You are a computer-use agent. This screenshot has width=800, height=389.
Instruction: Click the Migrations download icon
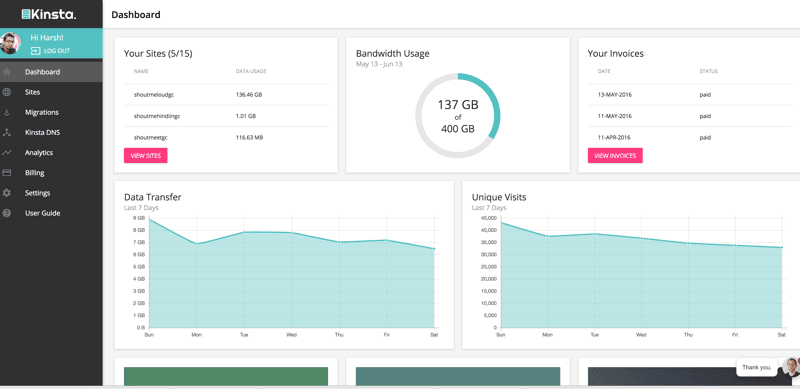point(7,112)
